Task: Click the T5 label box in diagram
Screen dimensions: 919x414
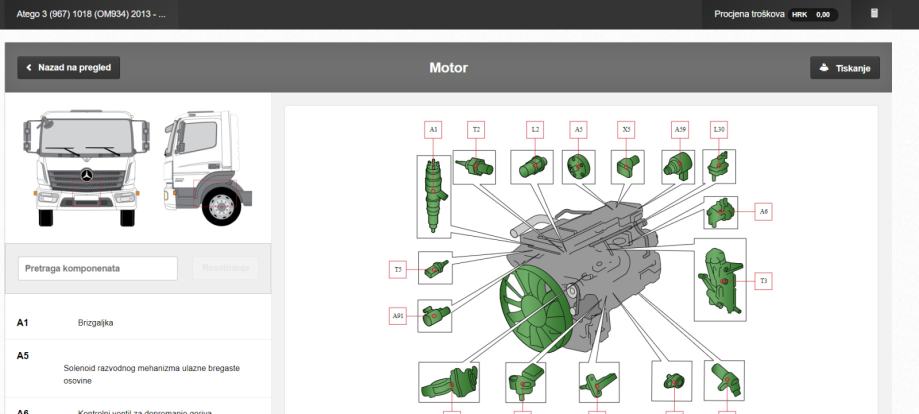Action: point(398,269)
